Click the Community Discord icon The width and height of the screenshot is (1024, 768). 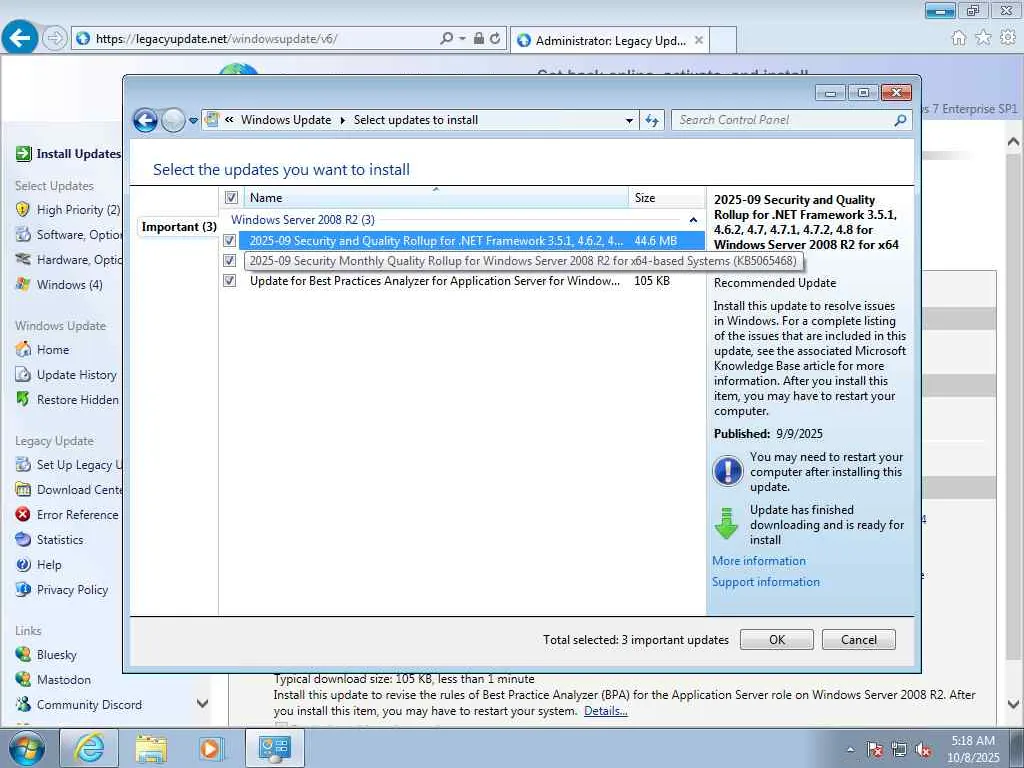coord(23,704)
